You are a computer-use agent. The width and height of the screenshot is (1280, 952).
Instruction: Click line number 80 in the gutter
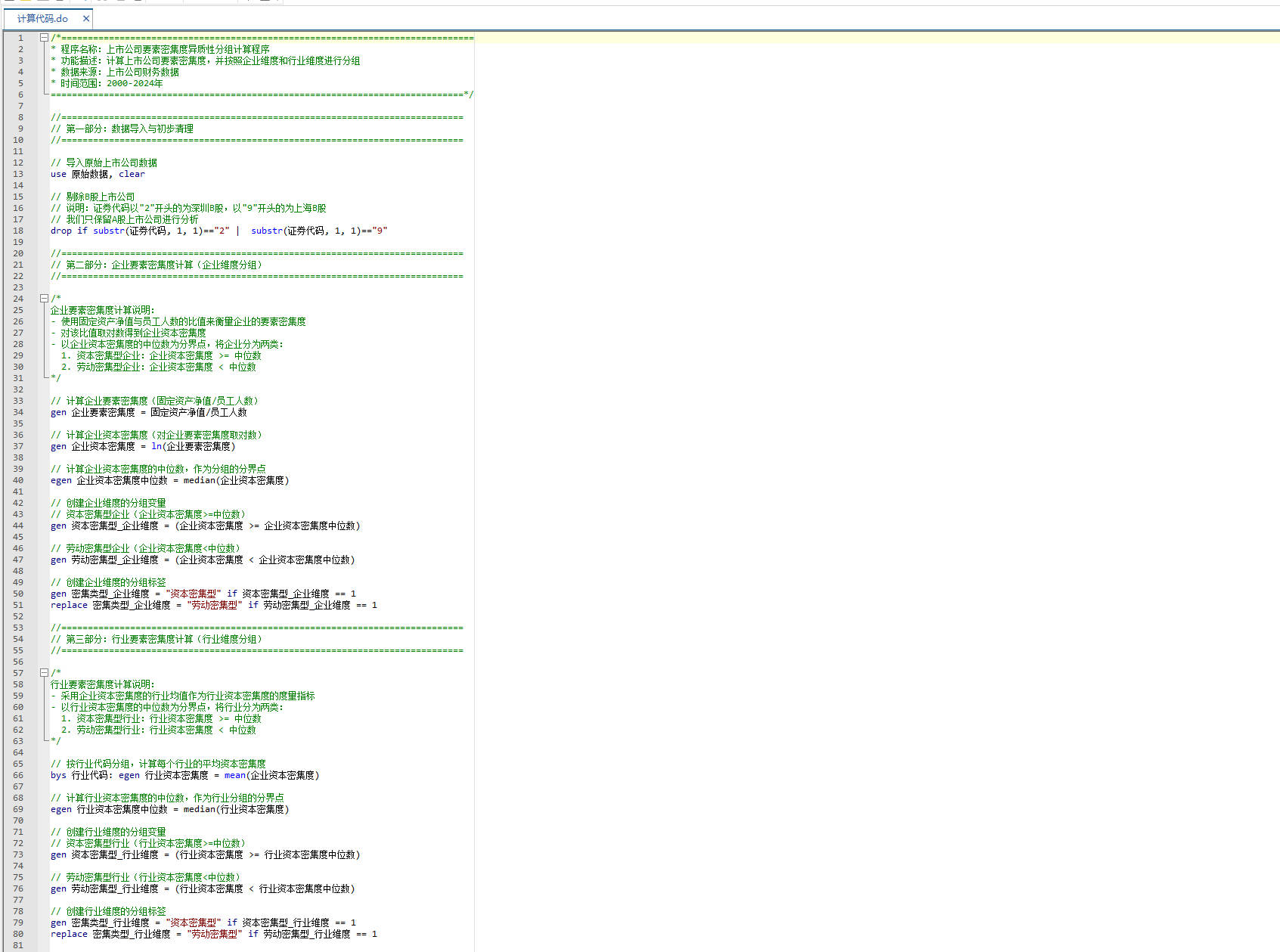18,934
